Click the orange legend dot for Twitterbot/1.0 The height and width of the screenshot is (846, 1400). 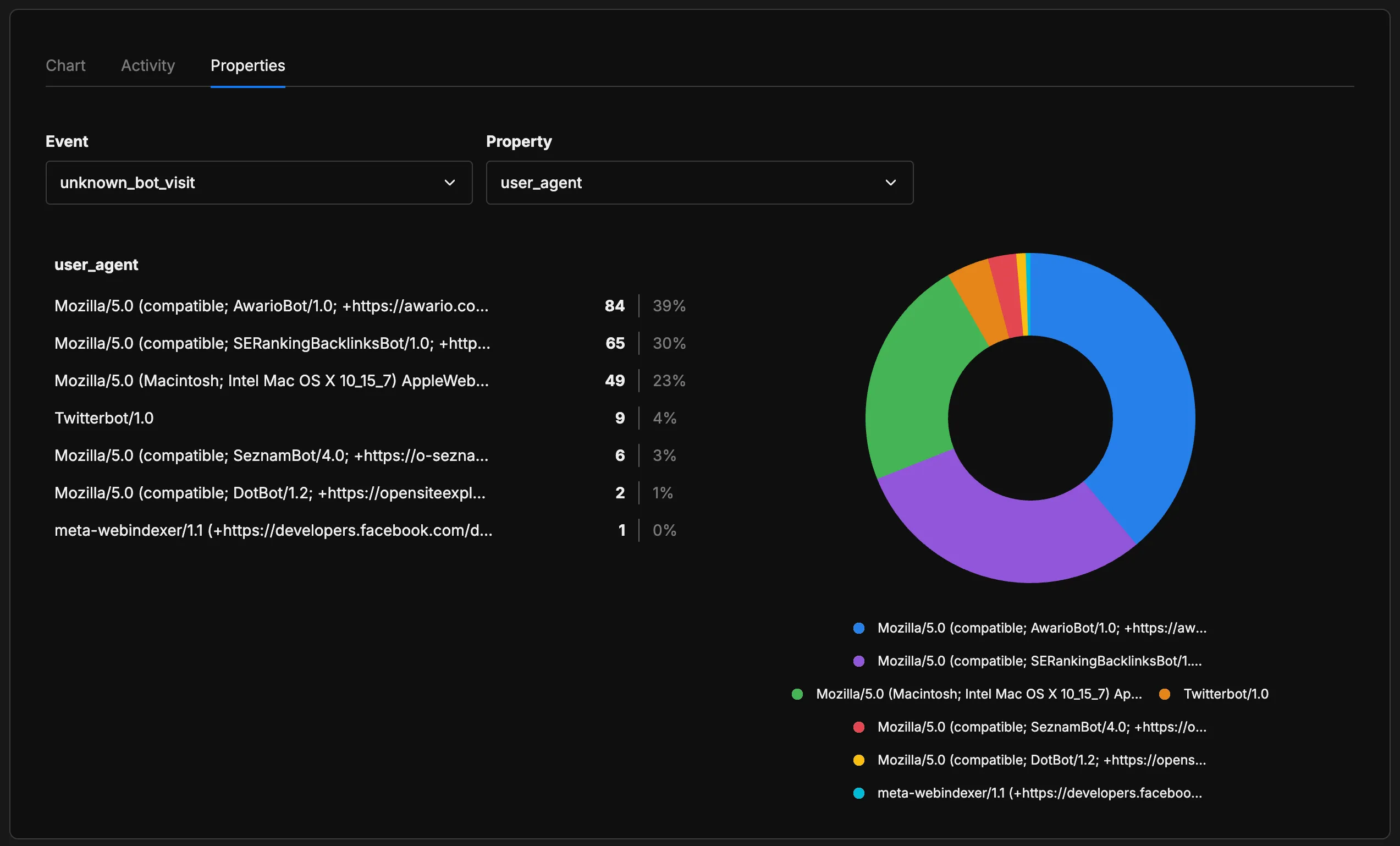(1165, 694)
